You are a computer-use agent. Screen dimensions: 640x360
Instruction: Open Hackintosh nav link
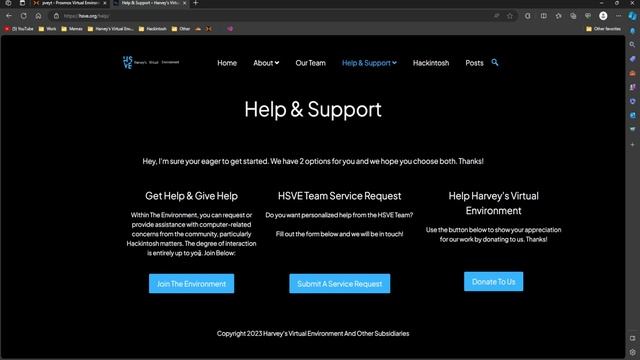(431, 63)
